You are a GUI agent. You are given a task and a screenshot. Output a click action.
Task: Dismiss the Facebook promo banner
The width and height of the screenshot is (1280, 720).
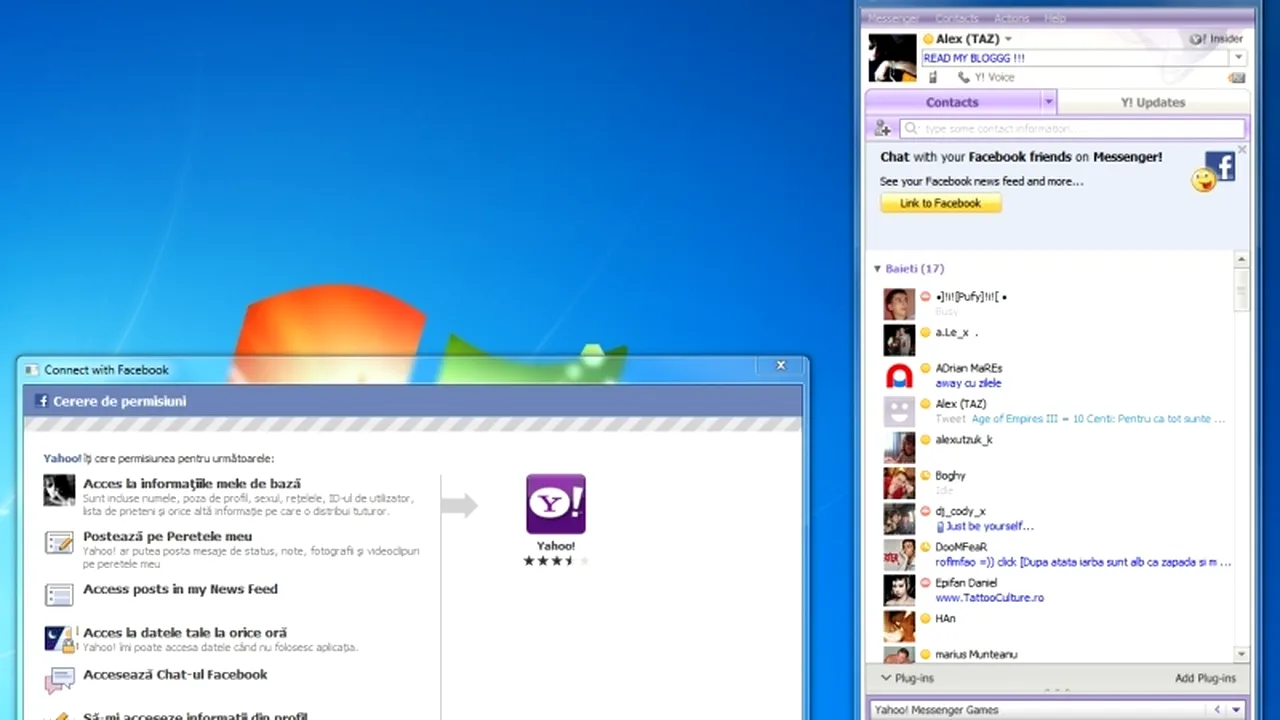pyautogui.click(x=1242, y=150)
